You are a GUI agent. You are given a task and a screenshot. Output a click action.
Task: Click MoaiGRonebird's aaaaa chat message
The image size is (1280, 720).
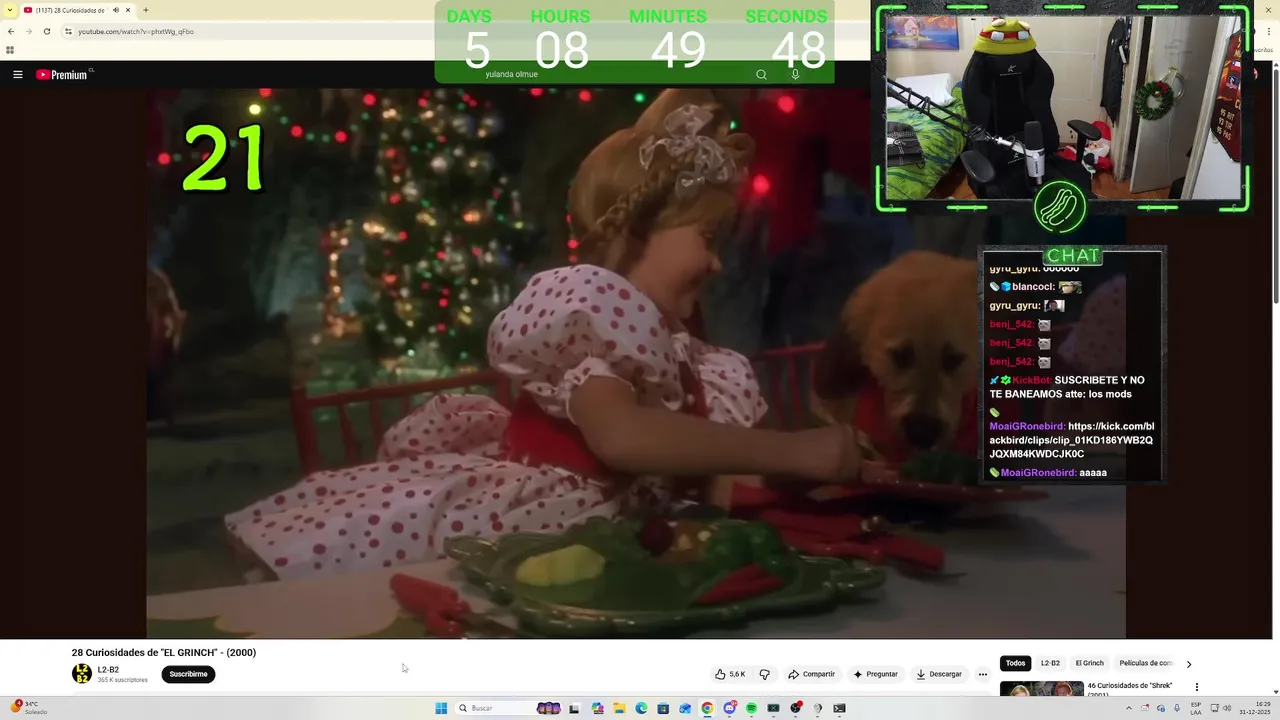click(1048, 473)
